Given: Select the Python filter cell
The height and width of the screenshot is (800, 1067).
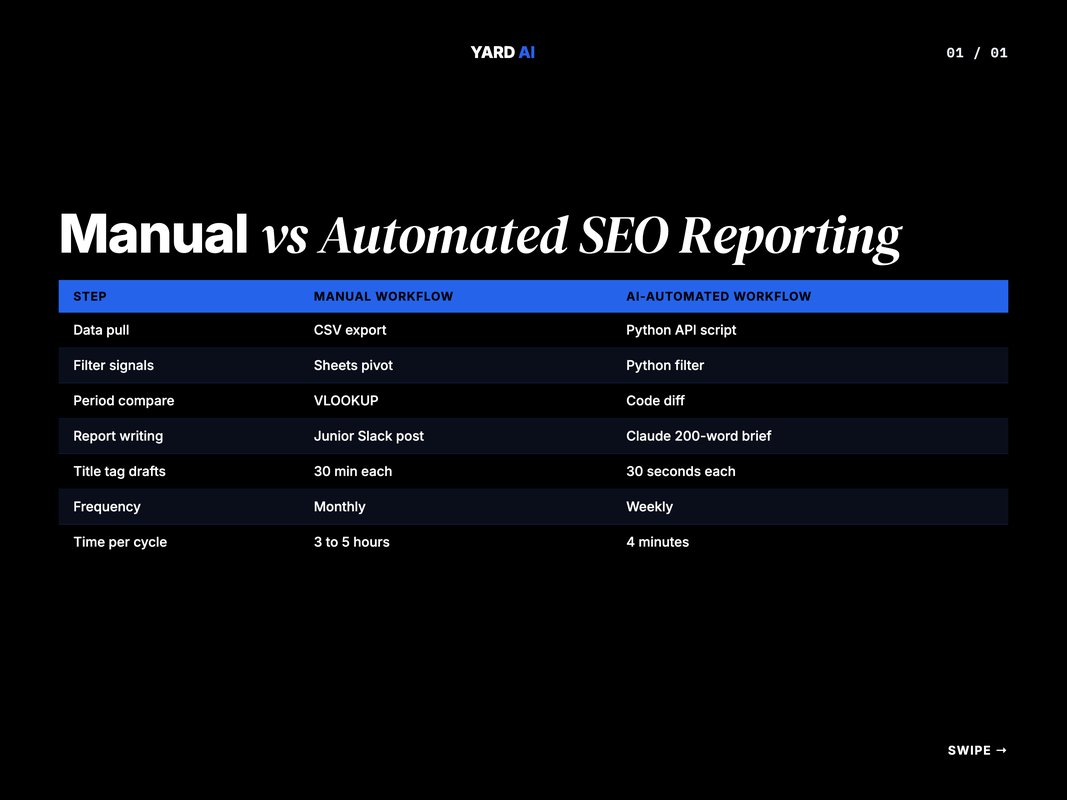Looking at the screenshot, I should [665, 365].
